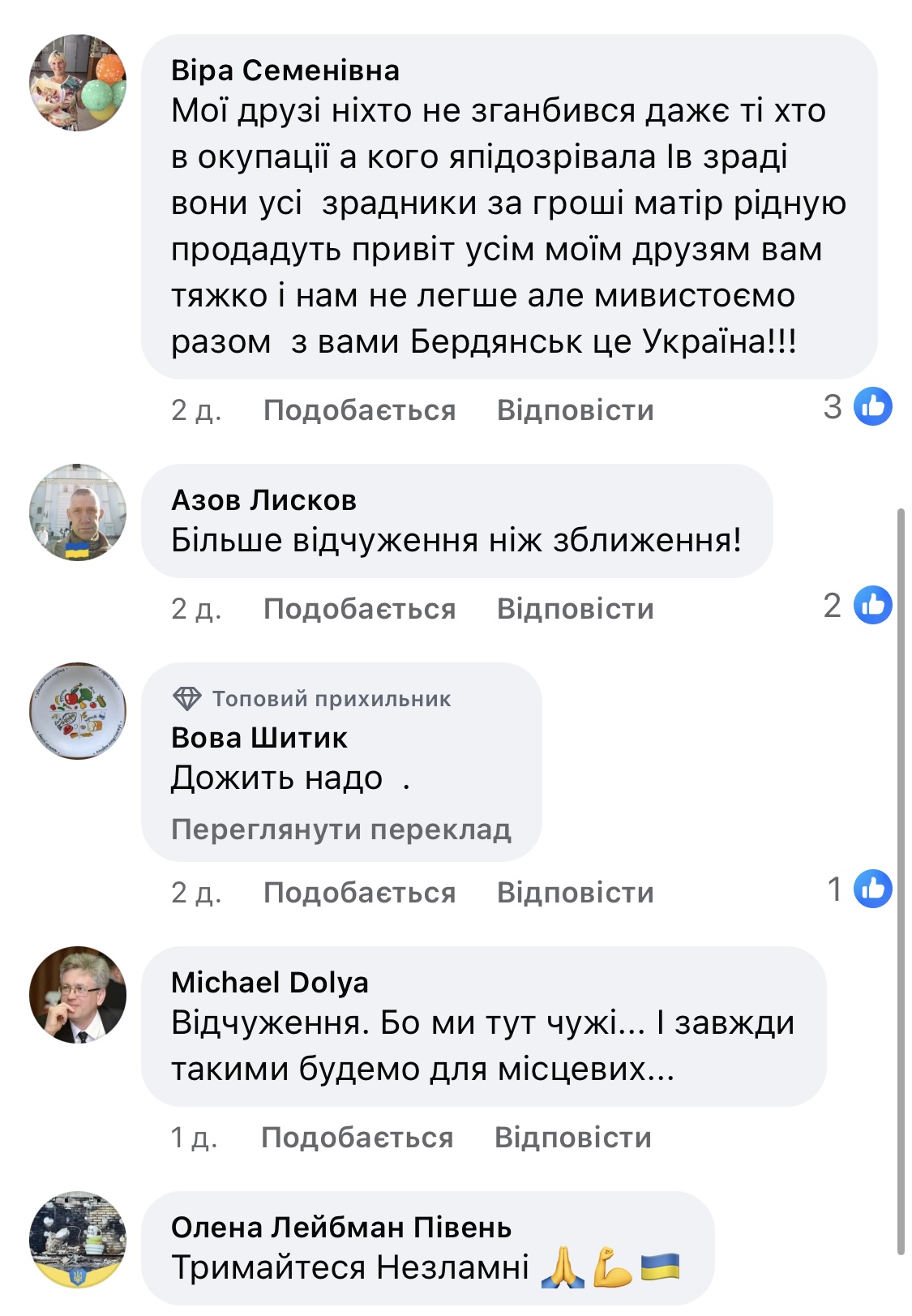This screenshot has width=912, height=1316.
Task: Open Азов Лисков's profile picture
Action: tap(78, 512)
